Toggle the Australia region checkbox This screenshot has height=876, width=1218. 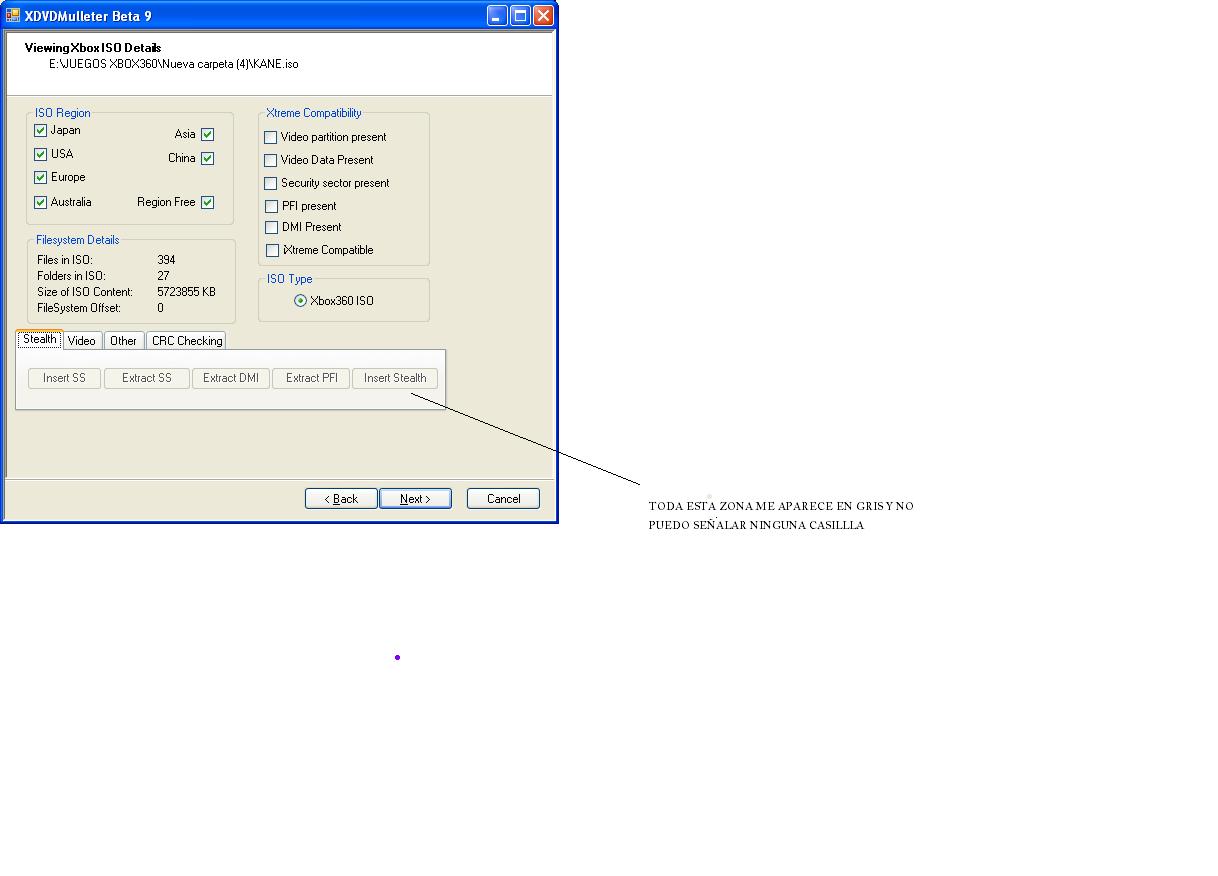(x=41, y=203)
